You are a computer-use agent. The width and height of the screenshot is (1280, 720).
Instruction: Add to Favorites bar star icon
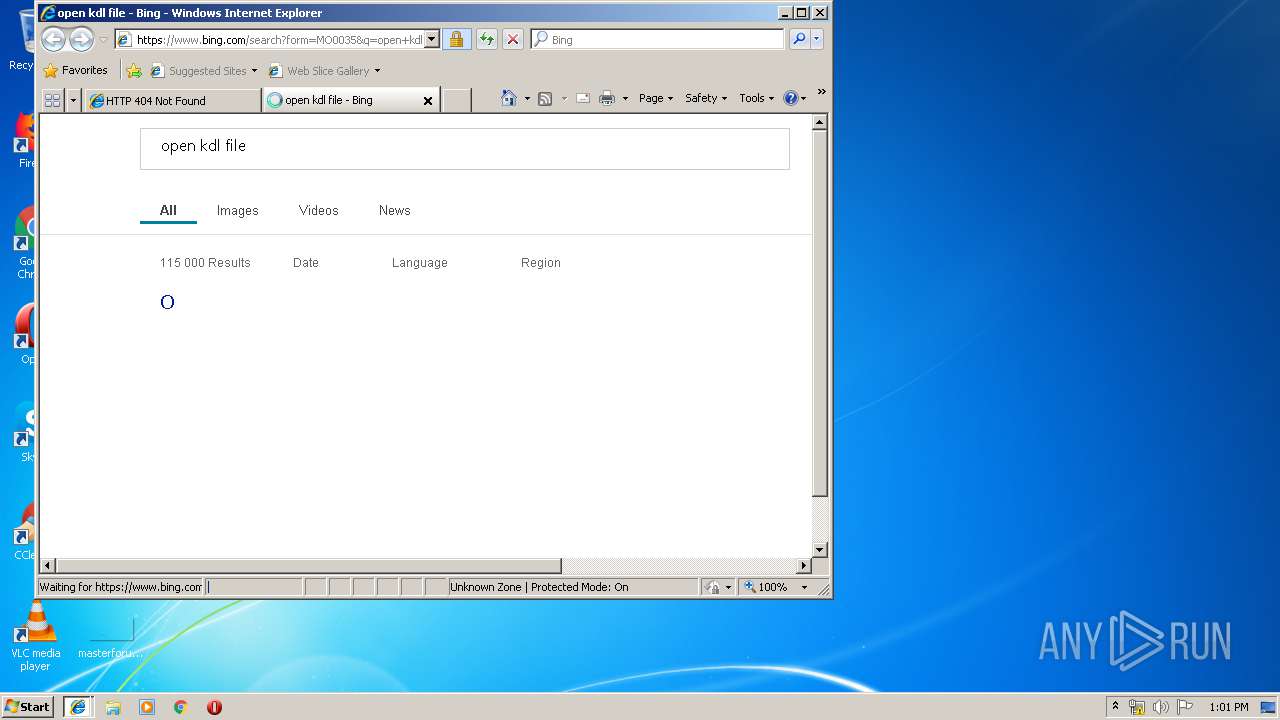pyautogui.click(x=134, y=70)
